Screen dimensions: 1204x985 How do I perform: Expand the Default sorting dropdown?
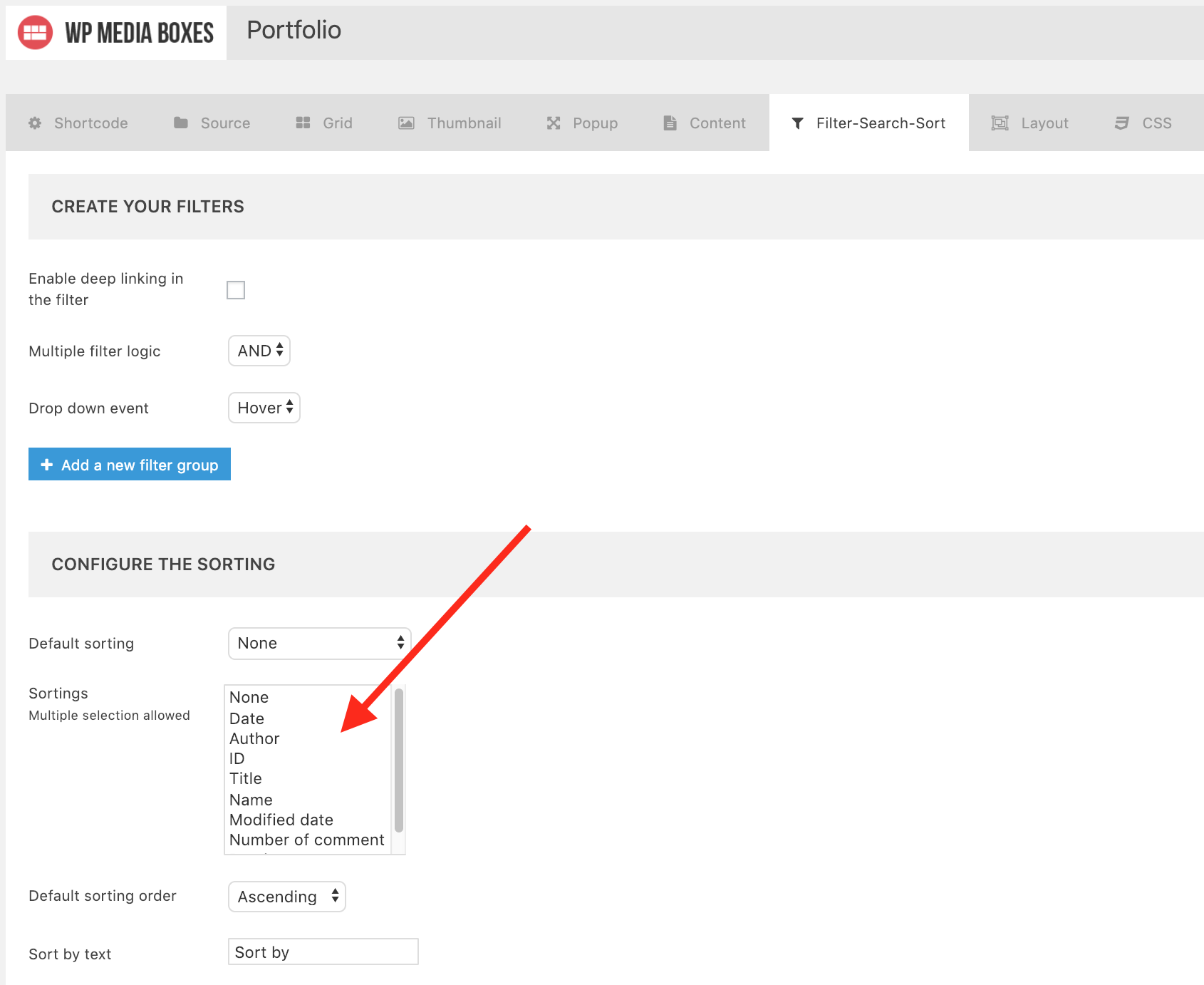pos(320,644)
